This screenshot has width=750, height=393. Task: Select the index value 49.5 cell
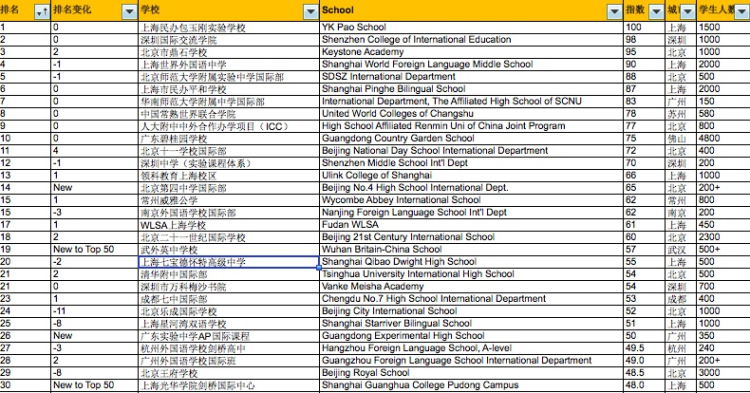point(644,349)
